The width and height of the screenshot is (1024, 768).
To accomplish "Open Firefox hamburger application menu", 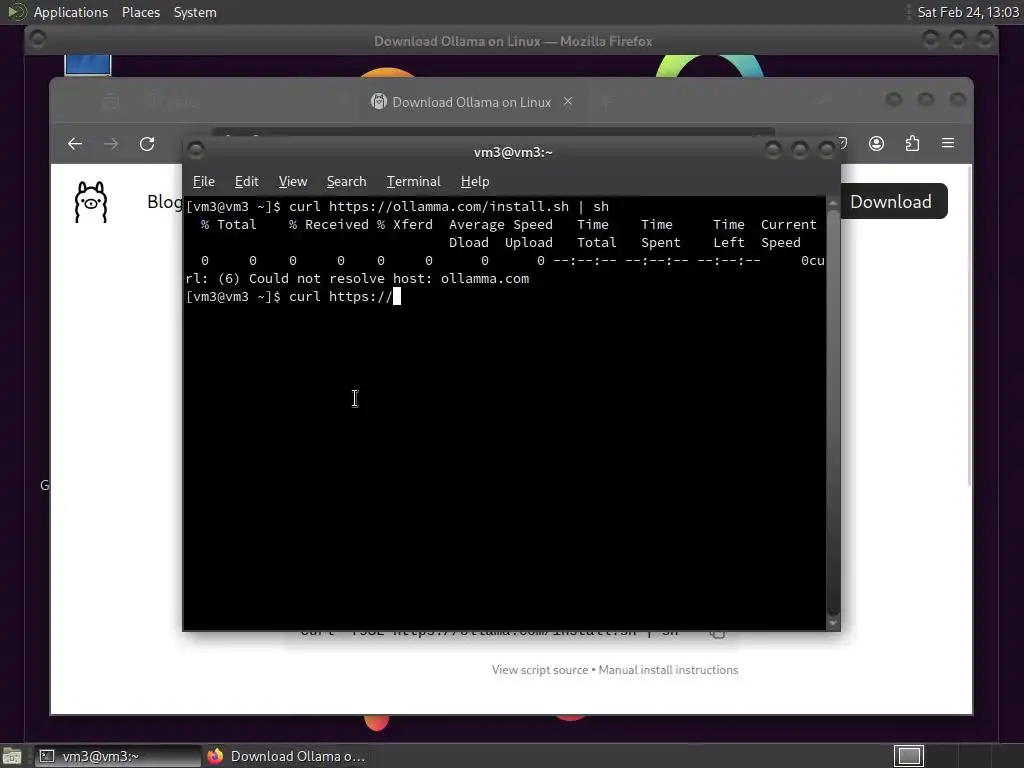I will (948, 143).
